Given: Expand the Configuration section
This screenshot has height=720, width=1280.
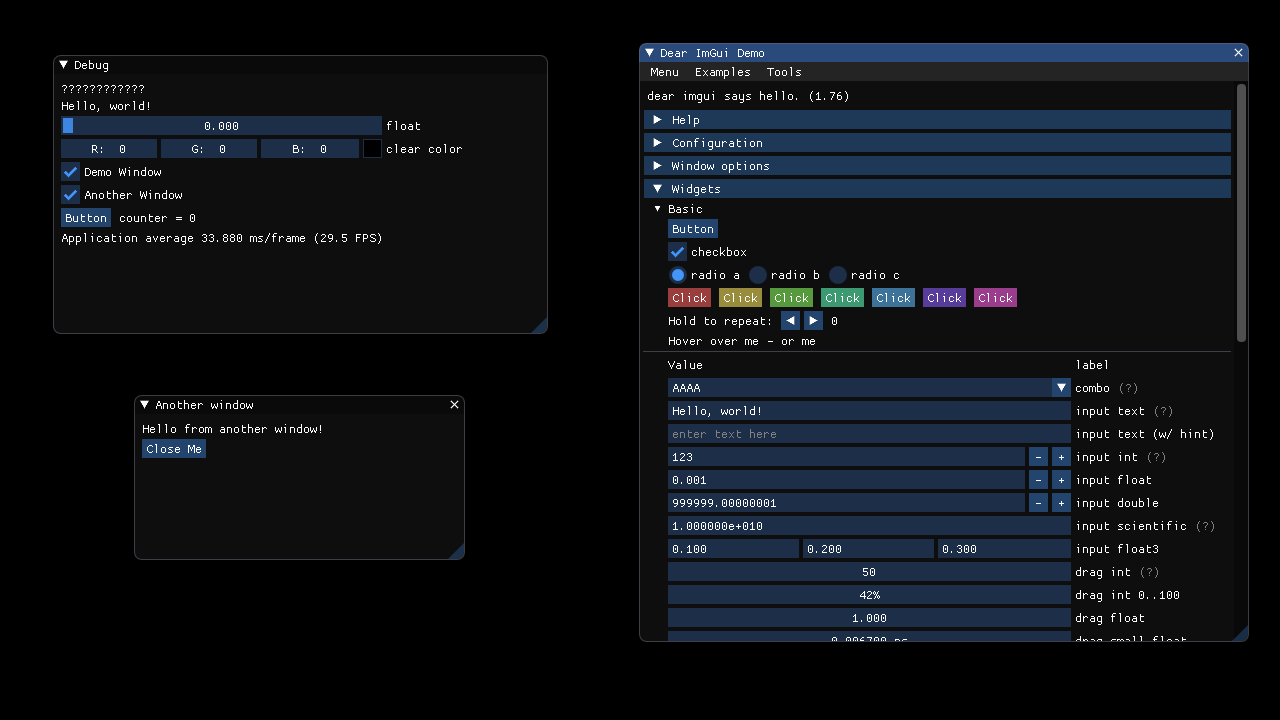Looking at the screenshot, I should [x=937, y=143].
